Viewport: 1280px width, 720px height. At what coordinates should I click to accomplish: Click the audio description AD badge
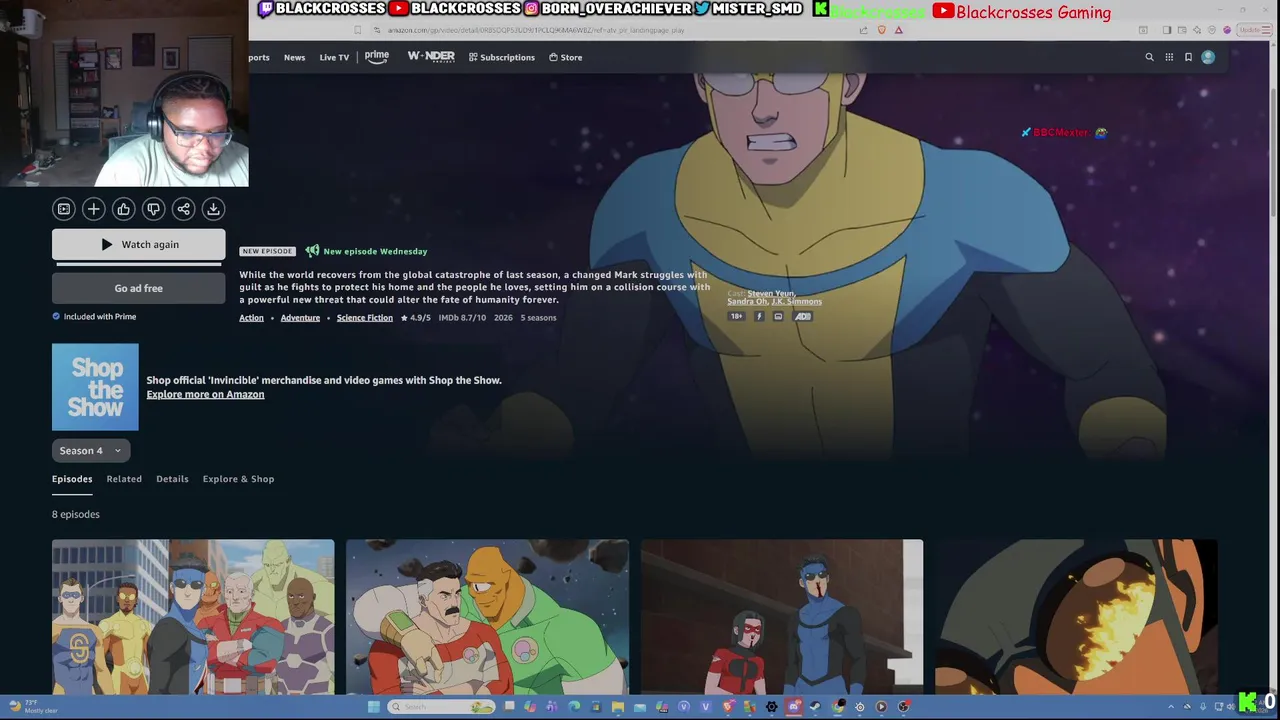(803, 317)
